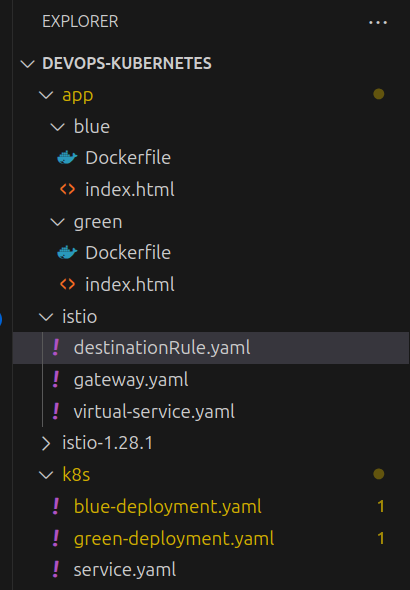
Task: Open index.html in the blue folder
Action: [130, 189]
